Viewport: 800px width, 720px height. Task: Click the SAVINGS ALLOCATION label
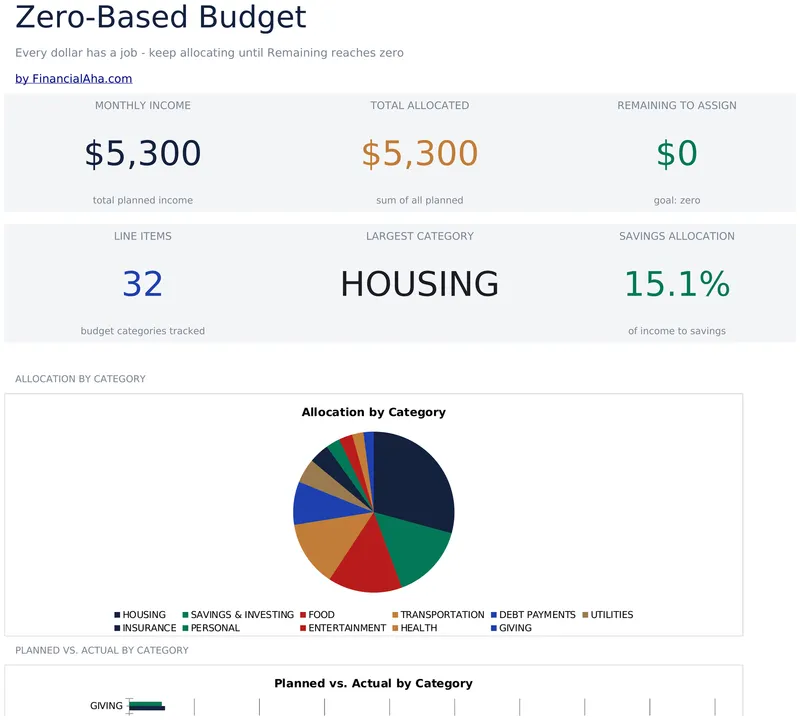coord(677,236)
